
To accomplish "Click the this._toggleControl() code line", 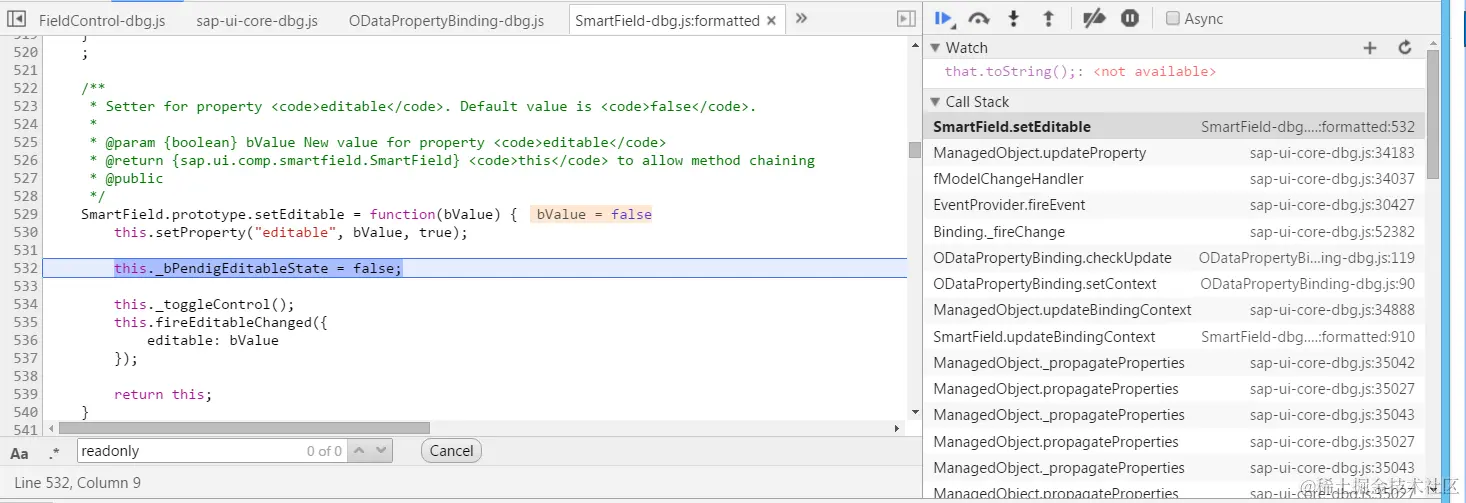I will (x=205, y=304).
